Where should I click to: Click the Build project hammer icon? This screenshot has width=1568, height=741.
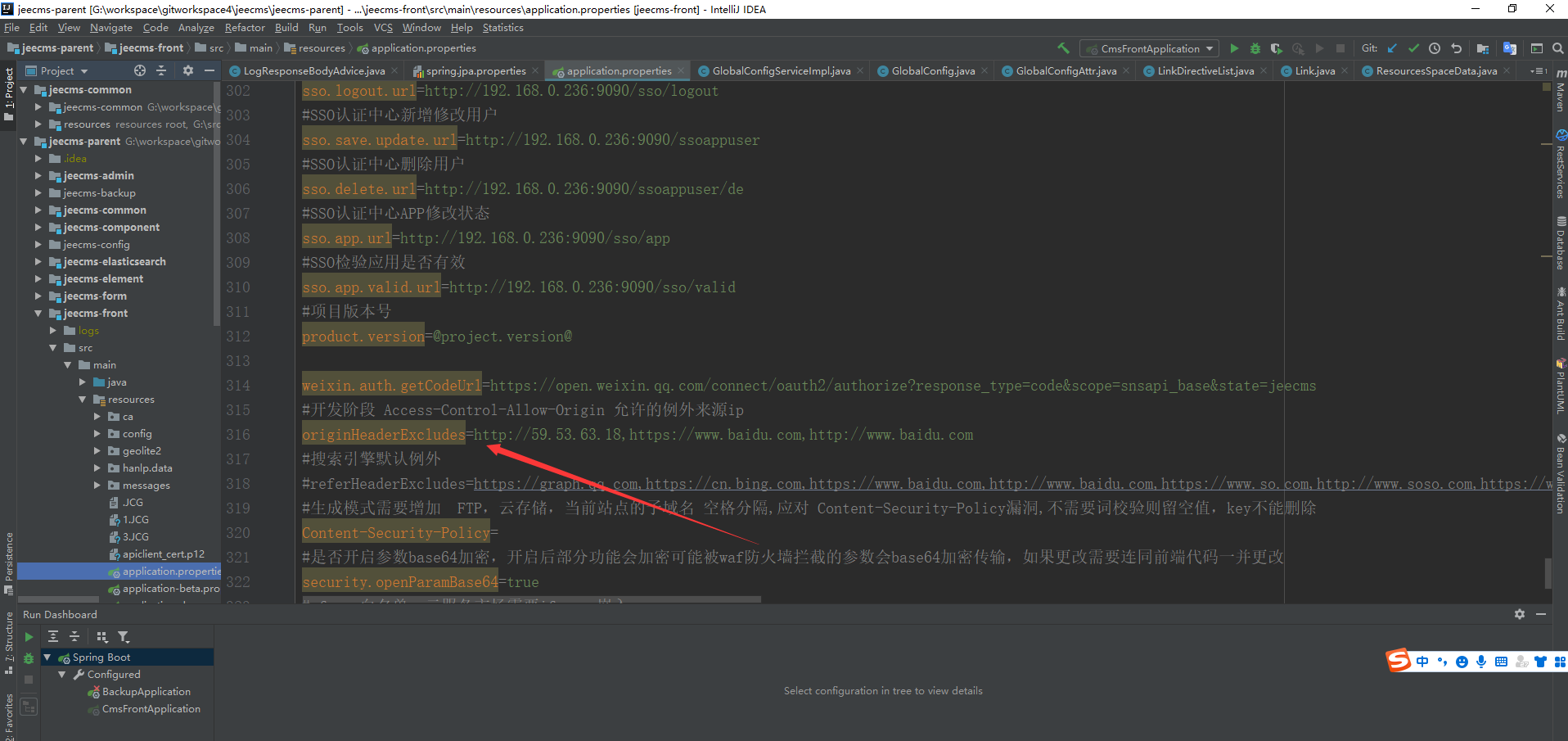[1063, 48]
